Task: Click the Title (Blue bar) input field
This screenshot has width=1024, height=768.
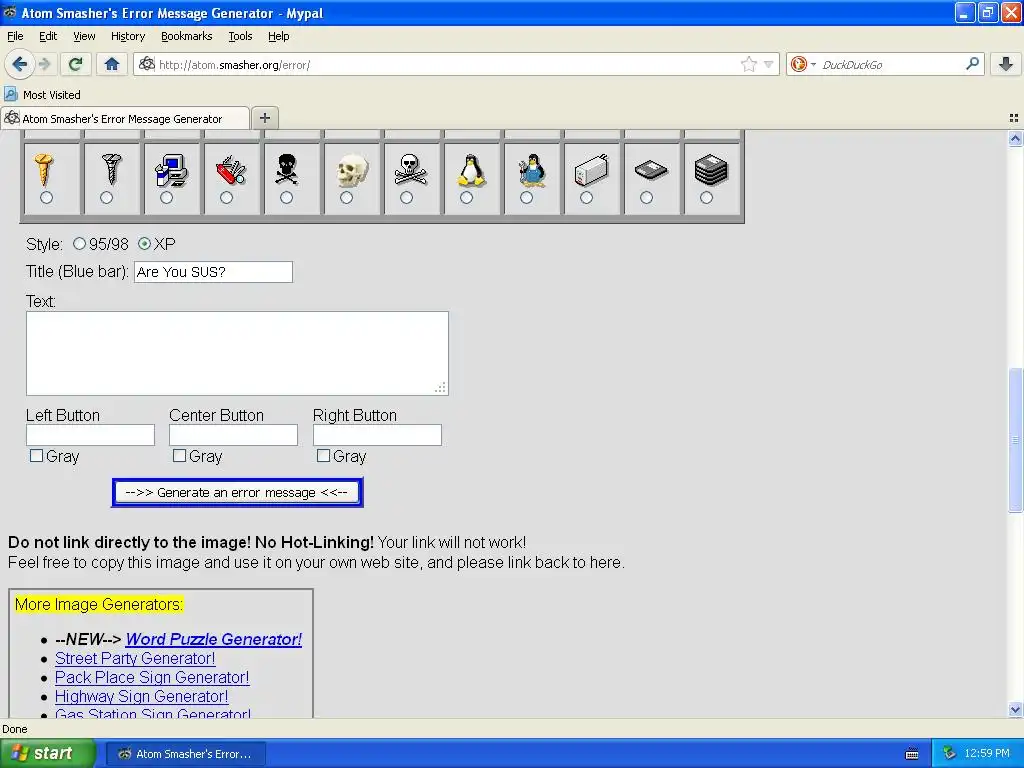Action: point(214,272)
